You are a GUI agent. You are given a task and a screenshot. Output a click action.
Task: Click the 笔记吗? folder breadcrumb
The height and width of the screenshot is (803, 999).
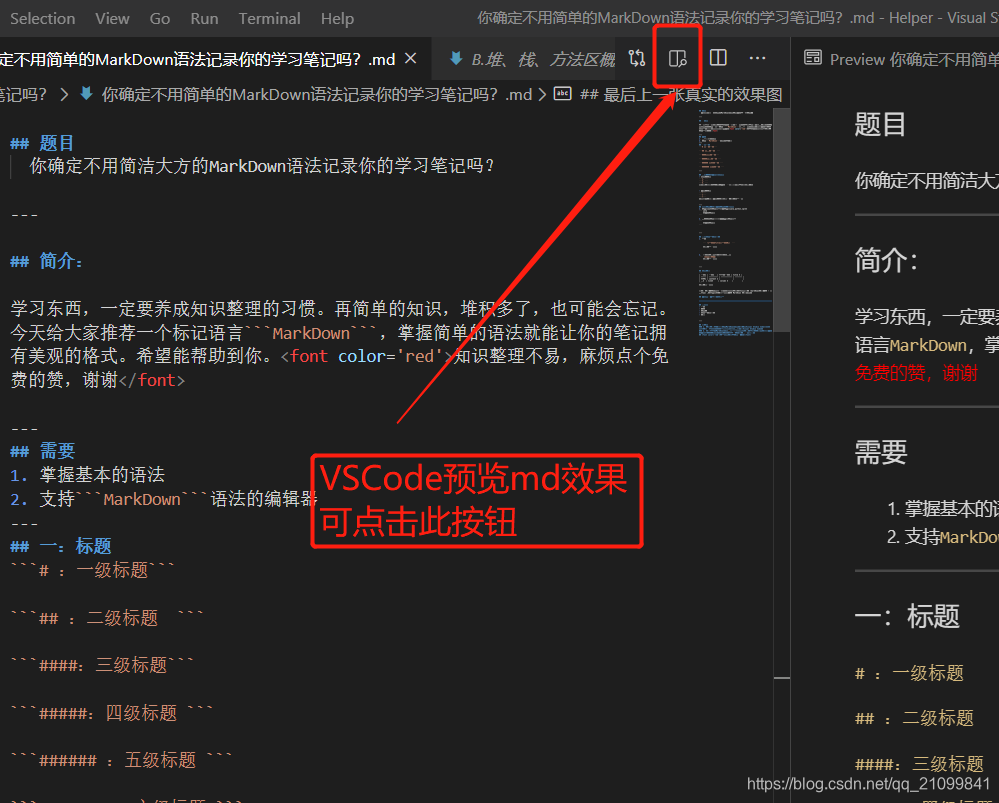coord(24,95)
